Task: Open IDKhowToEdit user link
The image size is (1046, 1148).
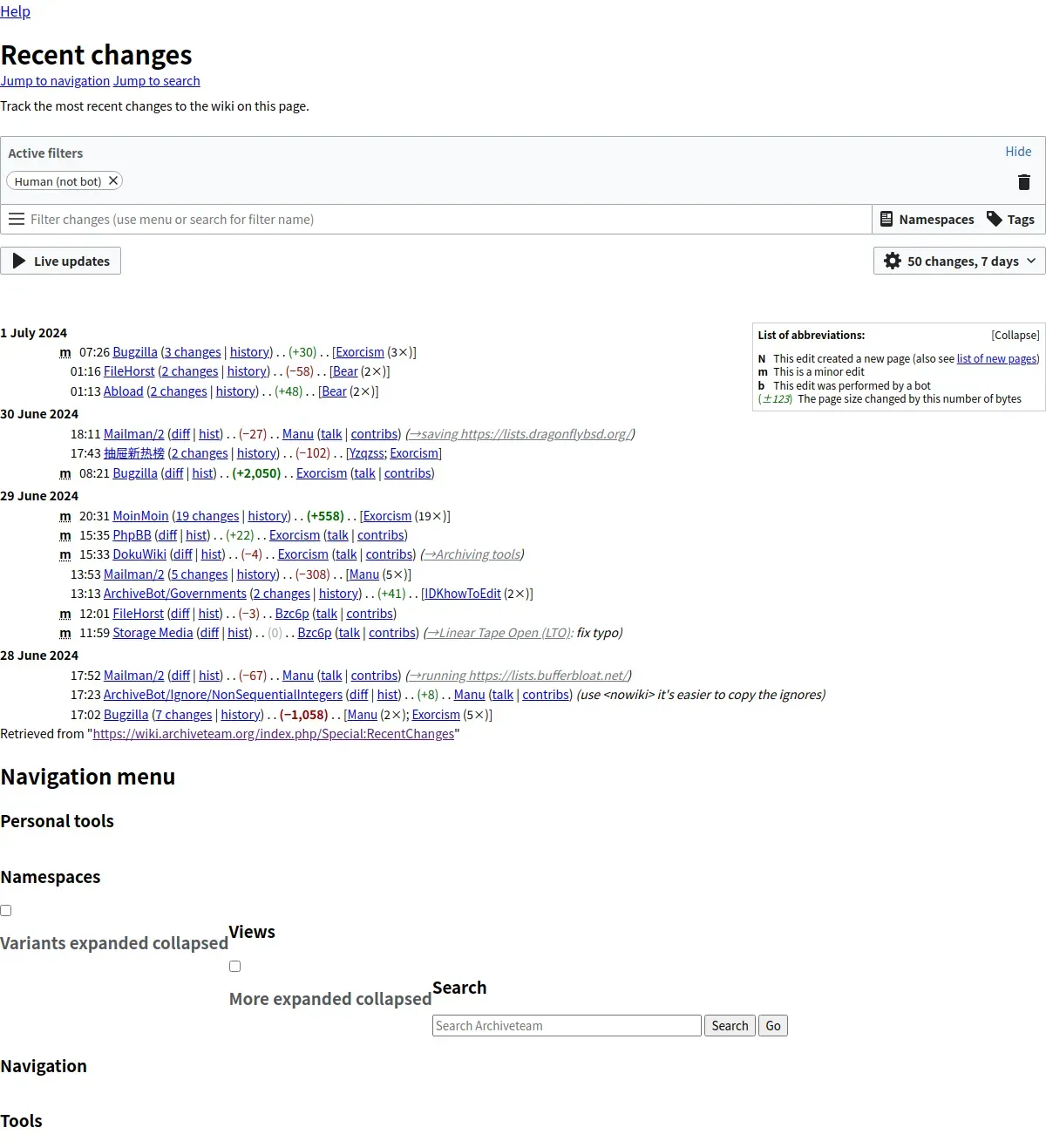Action: 463,594
